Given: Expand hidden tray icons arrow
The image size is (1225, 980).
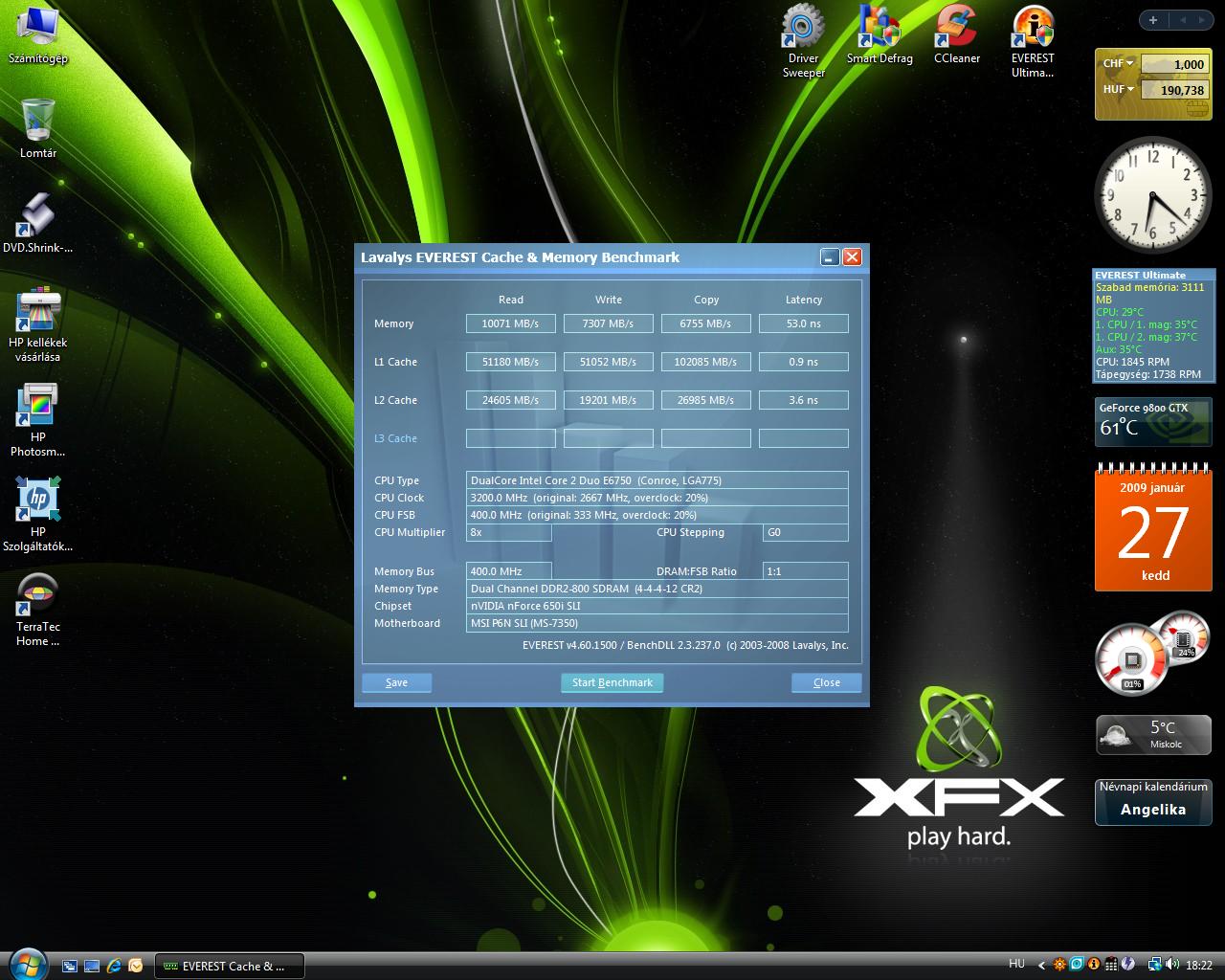Looking at the screenshot, I should 1042,965.
